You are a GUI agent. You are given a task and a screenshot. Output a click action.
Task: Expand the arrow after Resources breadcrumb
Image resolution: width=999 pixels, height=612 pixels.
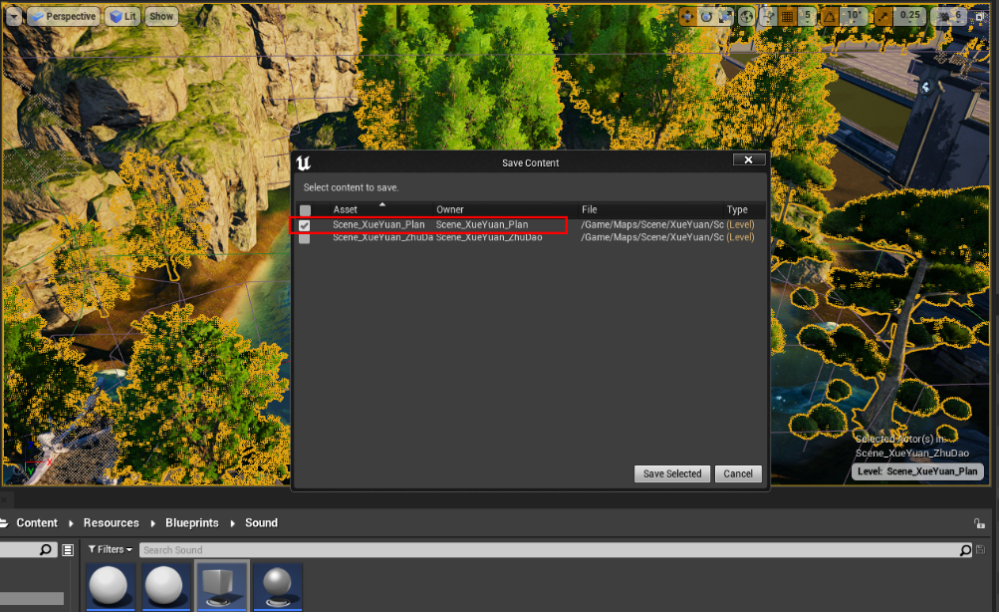[x=153, y=523]
